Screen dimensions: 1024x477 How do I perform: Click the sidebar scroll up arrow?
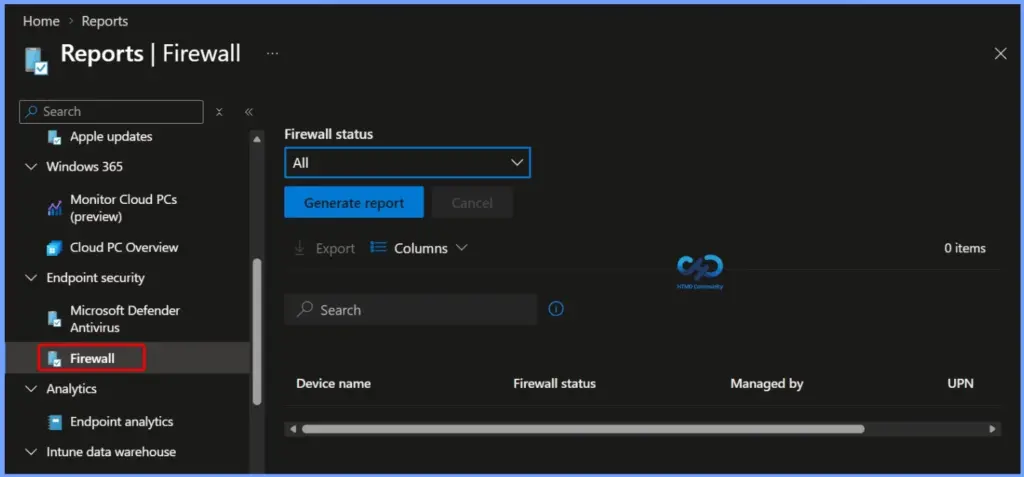click(x=257, y=139)
